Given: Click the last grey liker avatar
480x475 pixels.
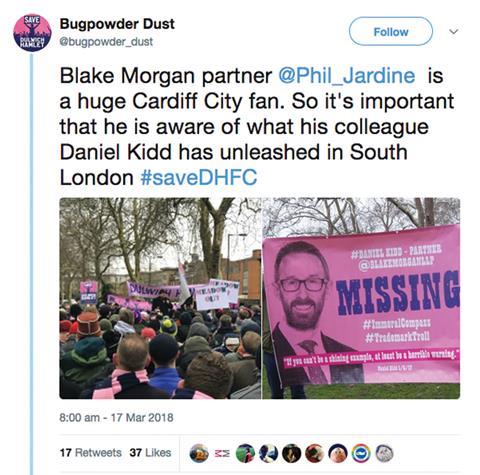Looking at the screenshot, I should [384, 453].
